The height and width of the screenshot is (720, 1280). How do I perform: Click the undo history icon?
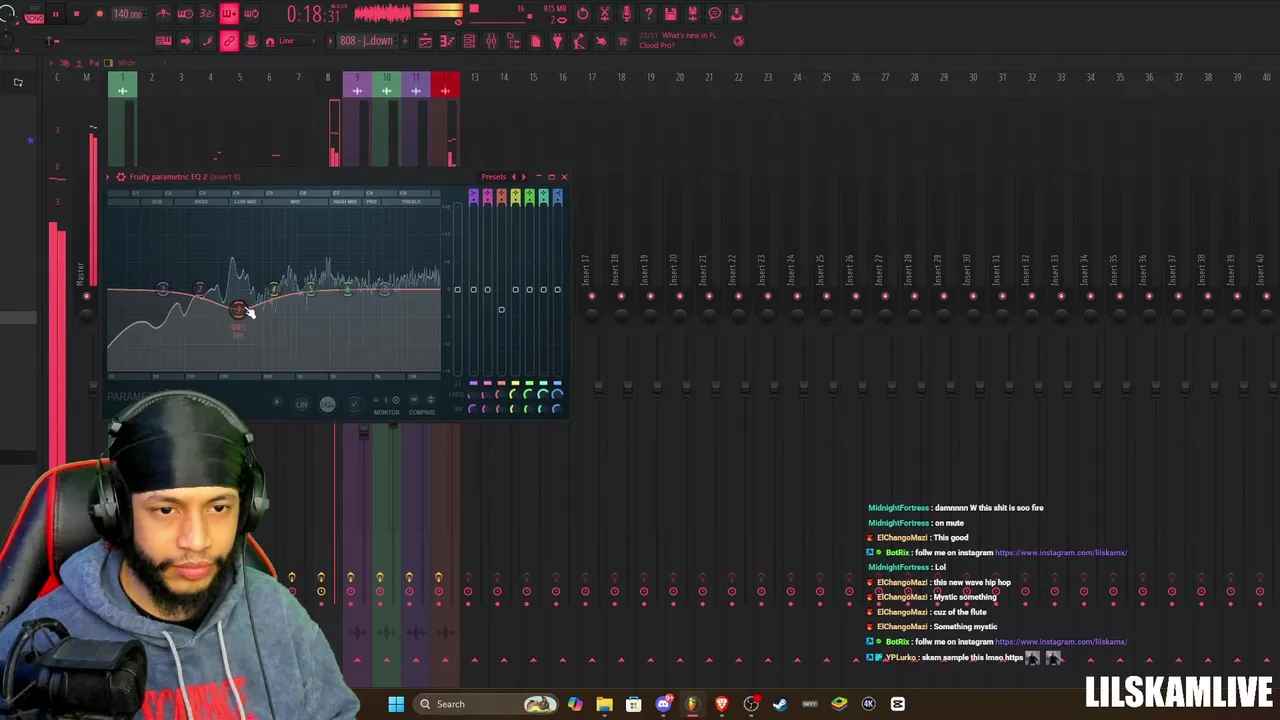click(582, 14)
